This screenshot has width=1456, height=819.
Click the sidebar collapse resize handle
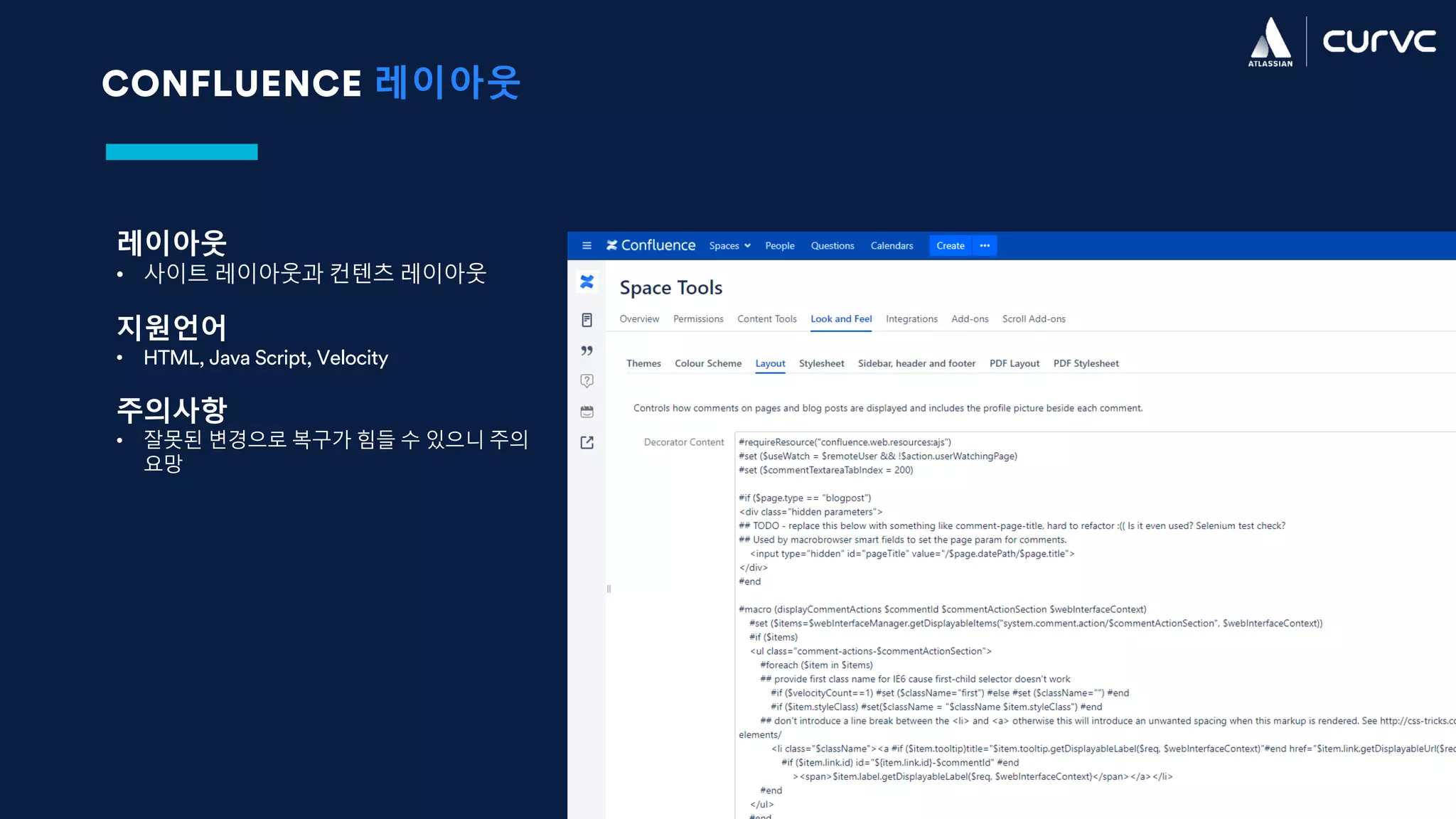tap(609, 589)
